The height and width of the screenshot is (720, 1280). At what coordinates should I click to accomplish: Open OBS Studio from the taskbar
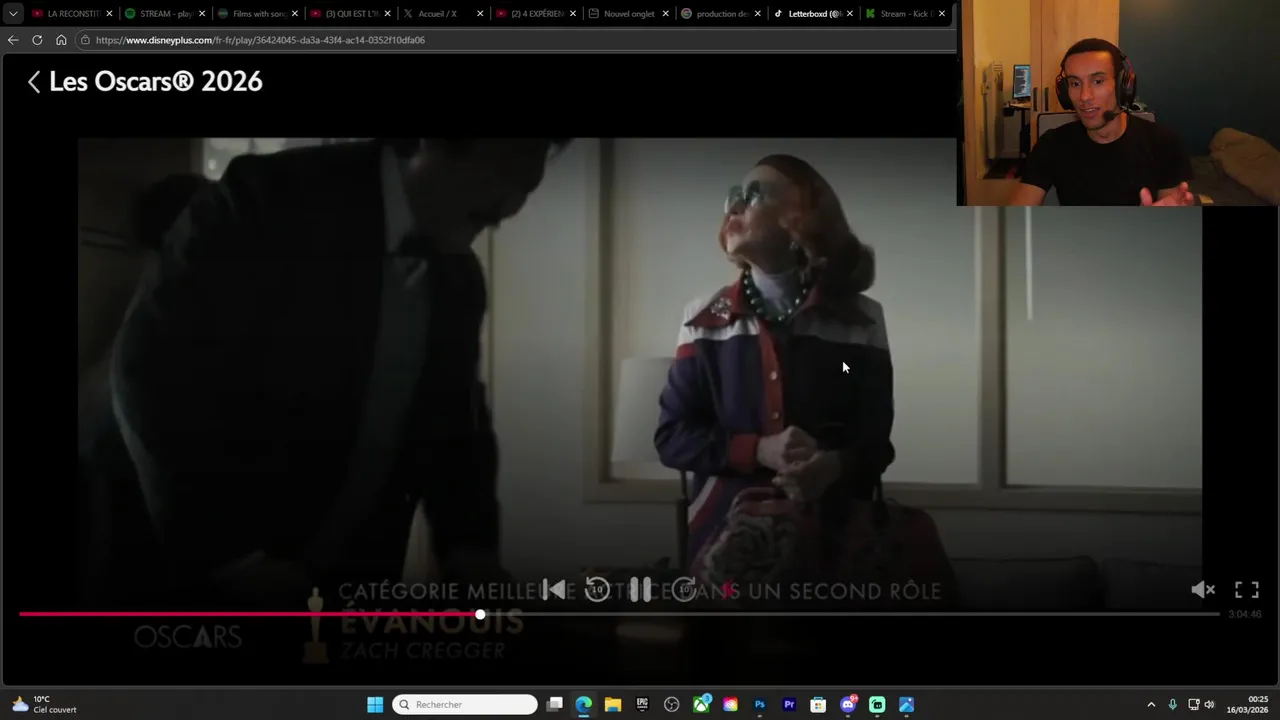click(672, 704)
